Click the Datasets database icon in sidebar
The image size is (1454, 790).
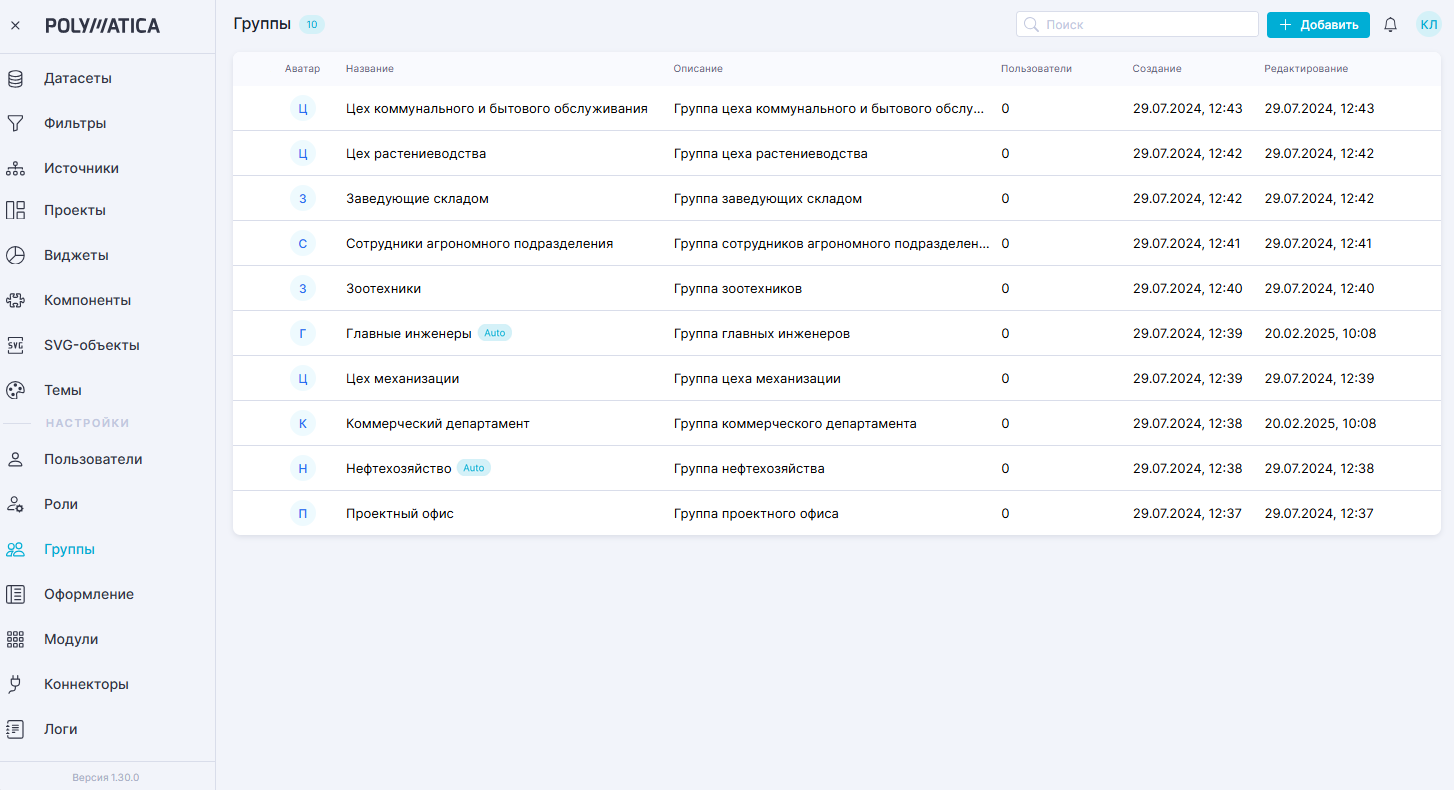[x=15, y=78]
